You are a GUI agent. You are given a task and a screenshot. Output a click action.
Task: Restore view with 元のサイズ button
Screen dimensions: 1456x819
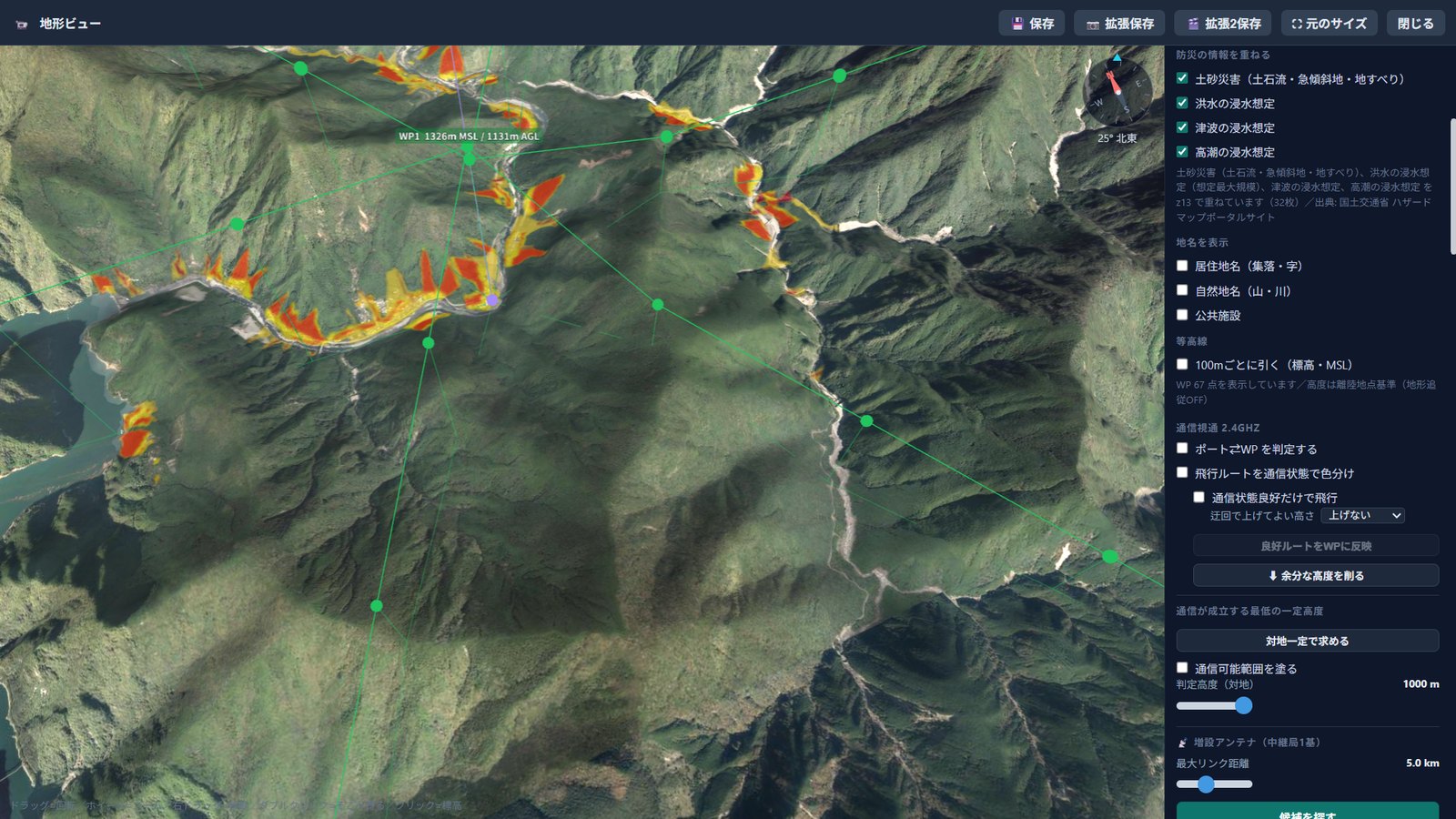click(1329, 24)
